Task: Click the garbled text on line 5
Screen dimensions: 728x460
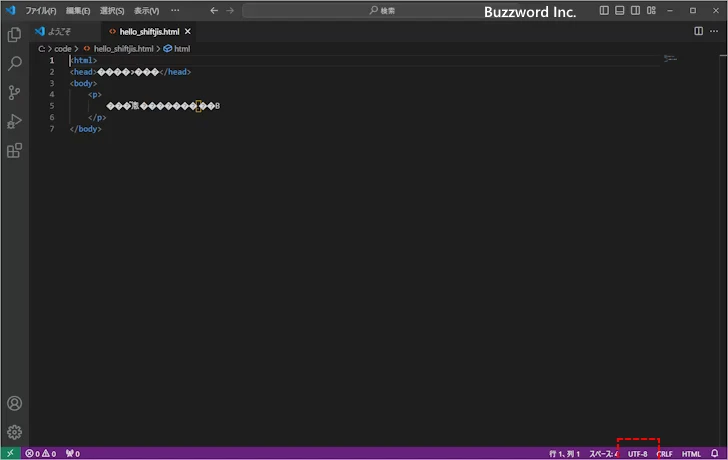Action: tap(163, 106)
